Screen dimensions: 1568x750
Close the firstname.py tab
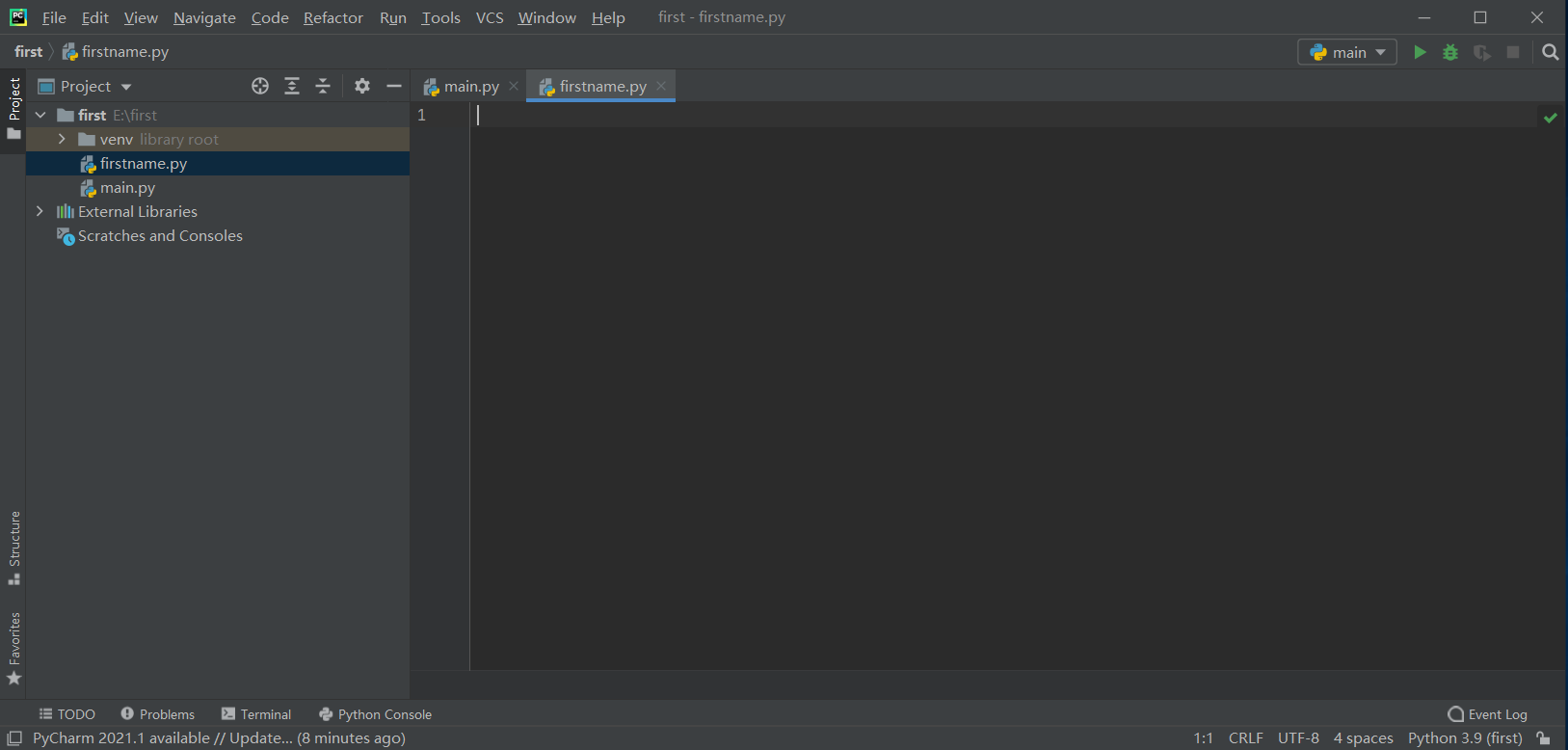[x=661, y=86]
